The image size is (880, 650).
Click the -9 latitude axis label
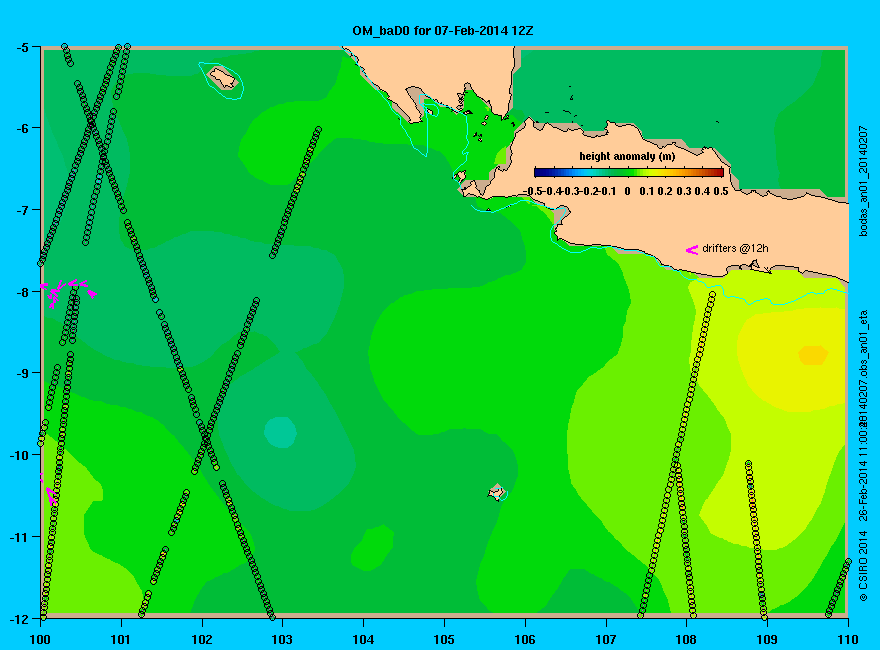coord(22,373)
